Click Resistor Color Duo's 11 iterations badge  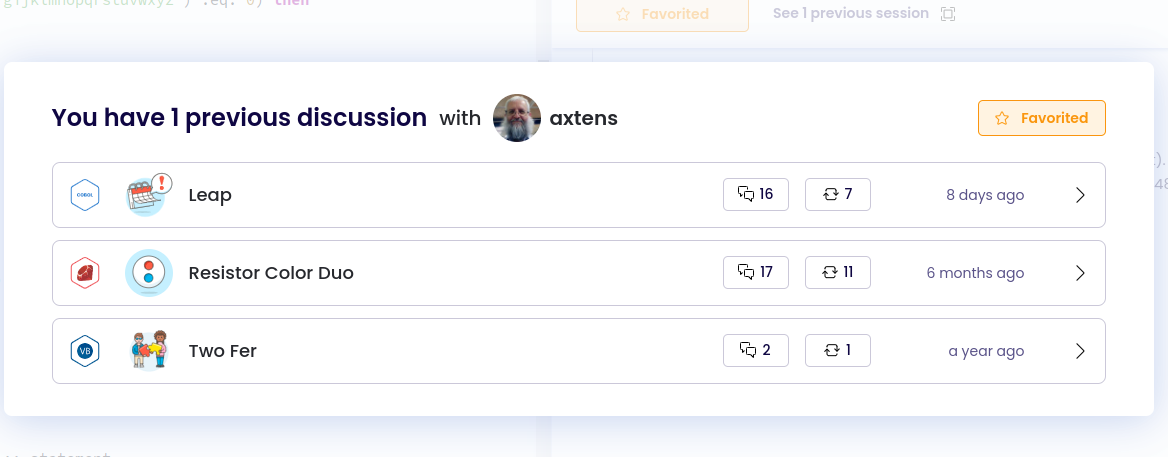tap(838, 273)
